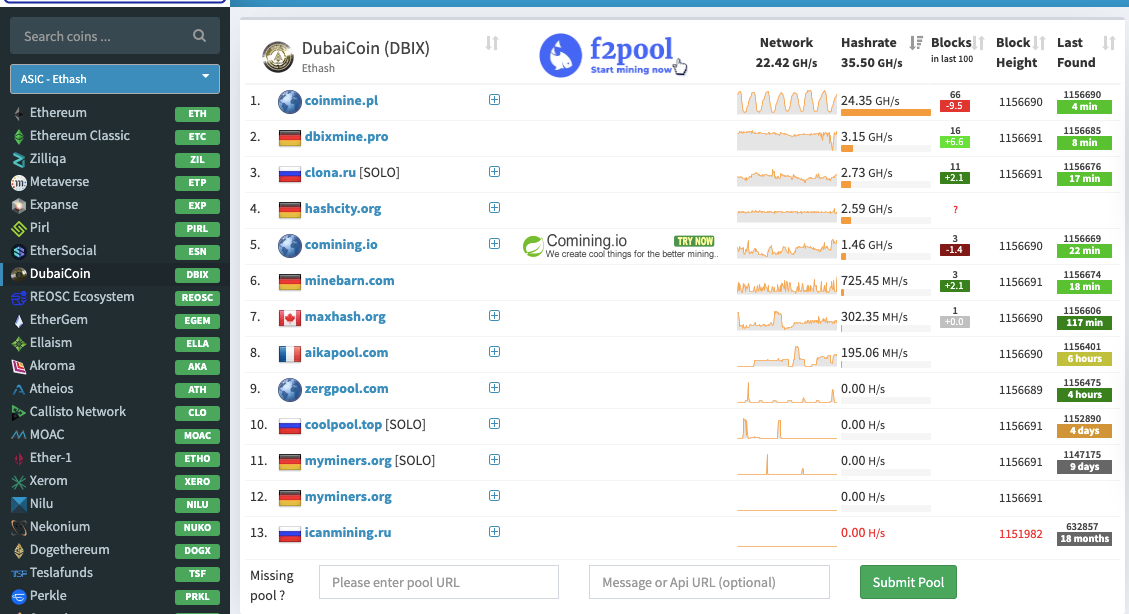The width and height of the screenshot is (1129, 614).
Task: Select EtherSocial in coin list
Action: pos(63,250)
